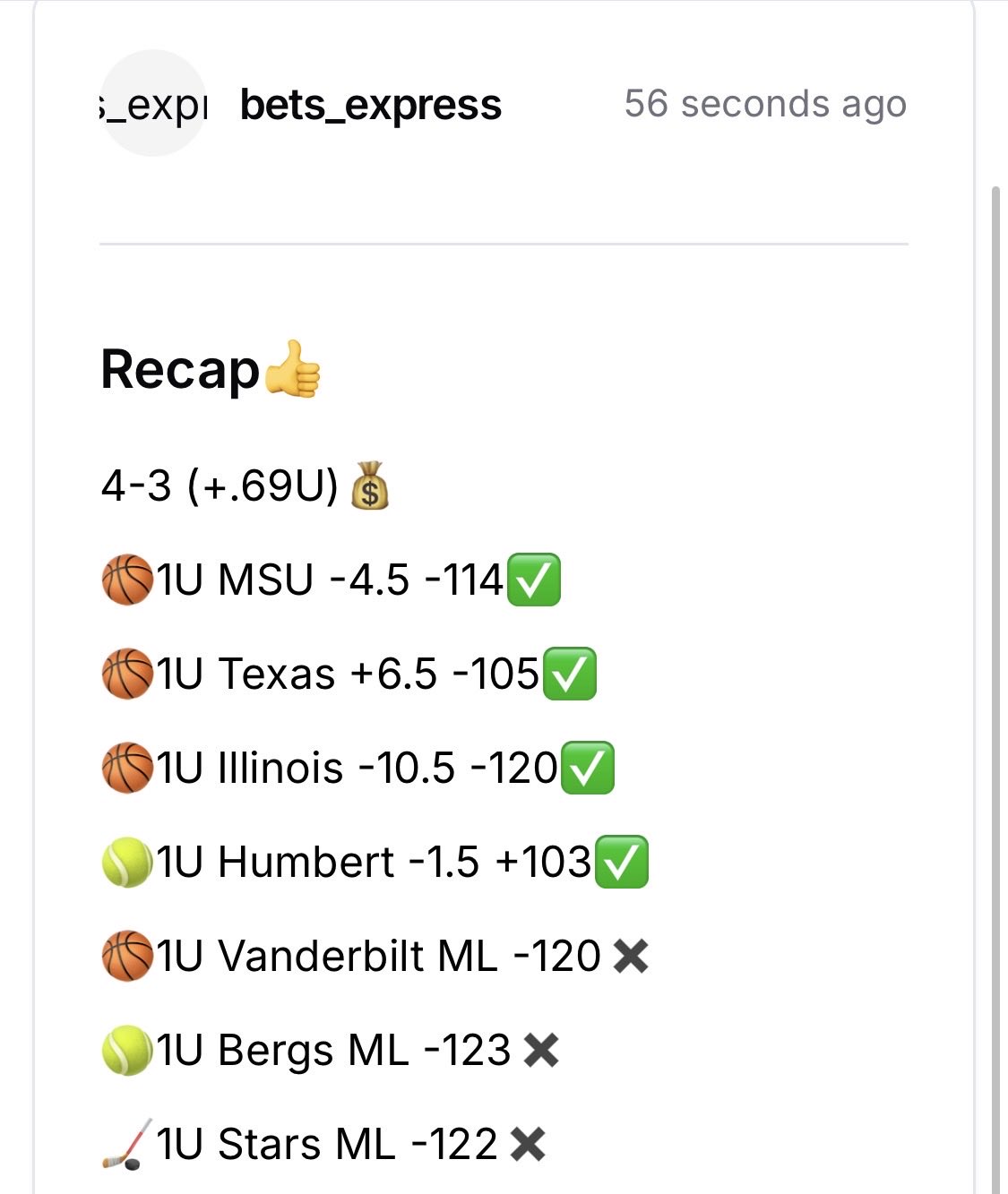Click the tennis ball icon next to Bergs
The width and height of the screenshot is (1008, 1194).
click(x=126, y=1050)
